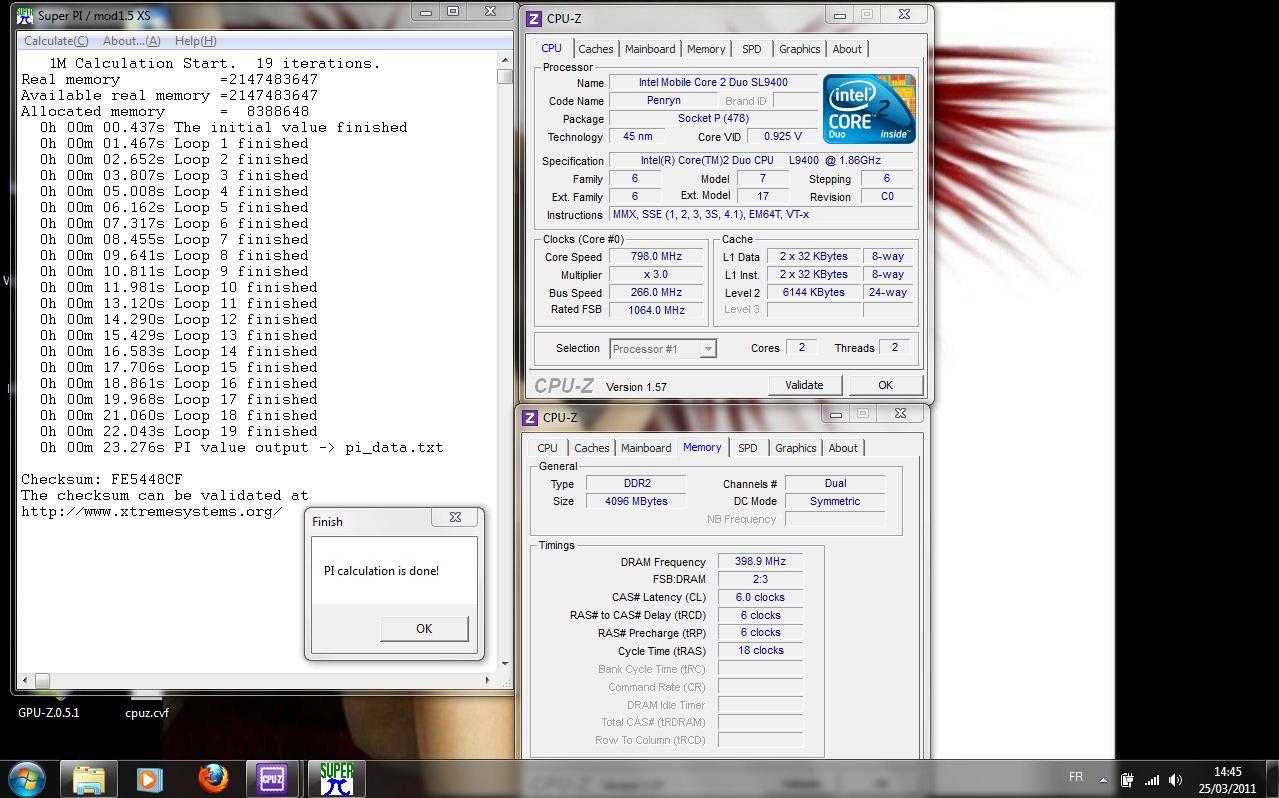Screen dimensions: 1279x798
Task: Open Caches tab in bottom CPU-Z window
Action: (x=592, y=448)
